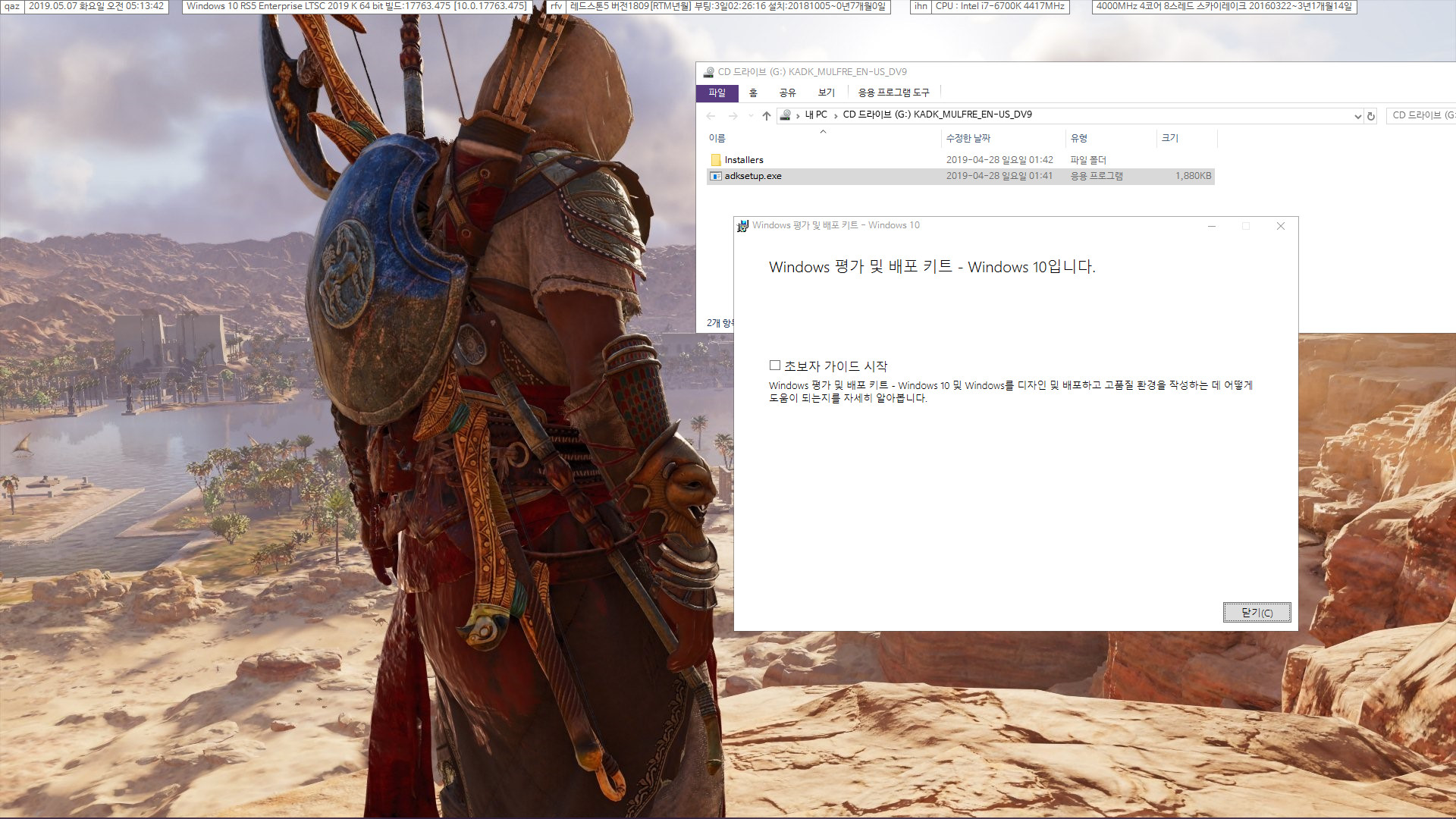Click the drive icon in address bar

[x=786, y=115]
